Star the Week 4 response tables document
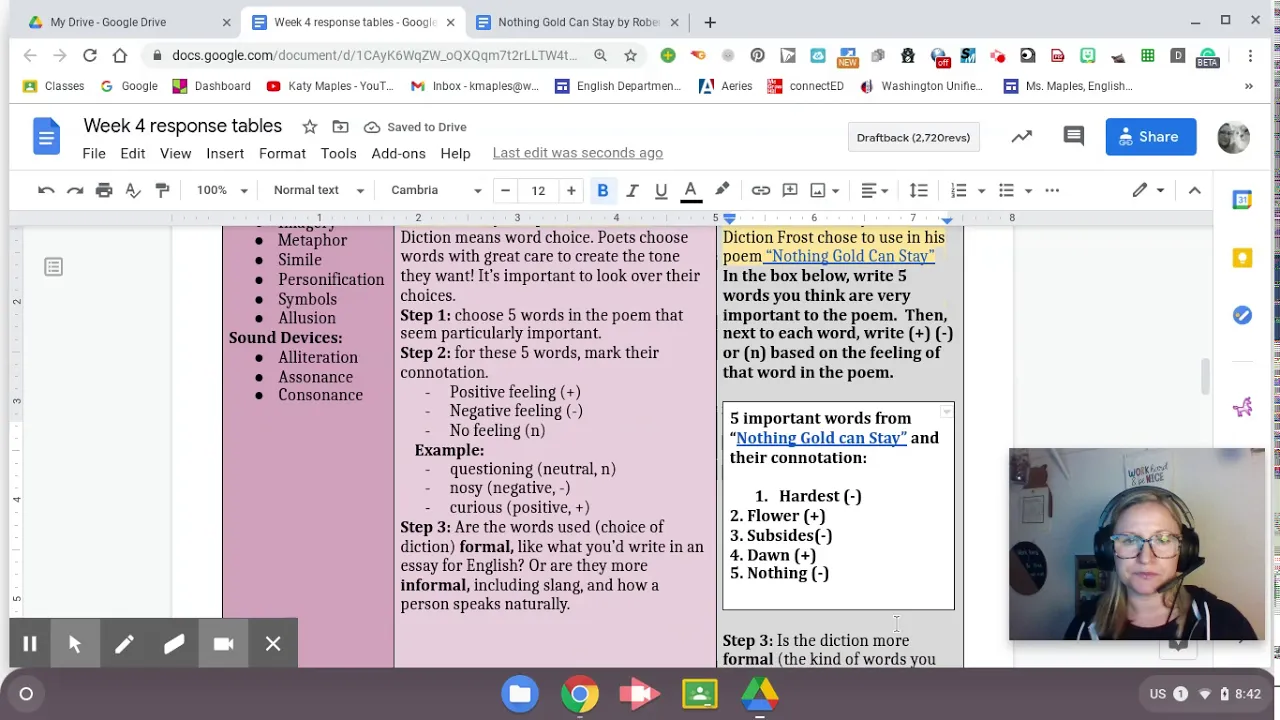Viewport: 1280px width, 720px height. [x=310, y=127]
